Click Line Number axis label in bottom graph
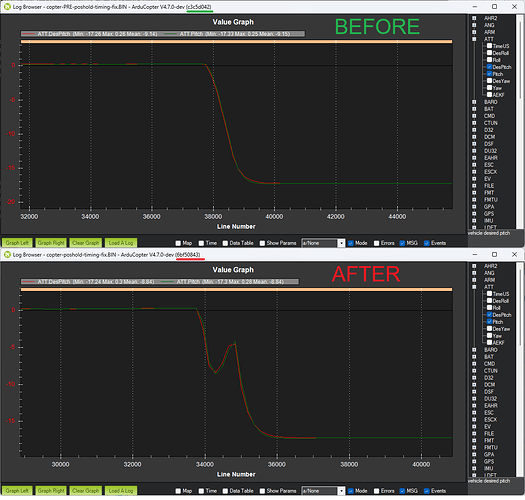 pyautogui.click(x=236, y=474)
